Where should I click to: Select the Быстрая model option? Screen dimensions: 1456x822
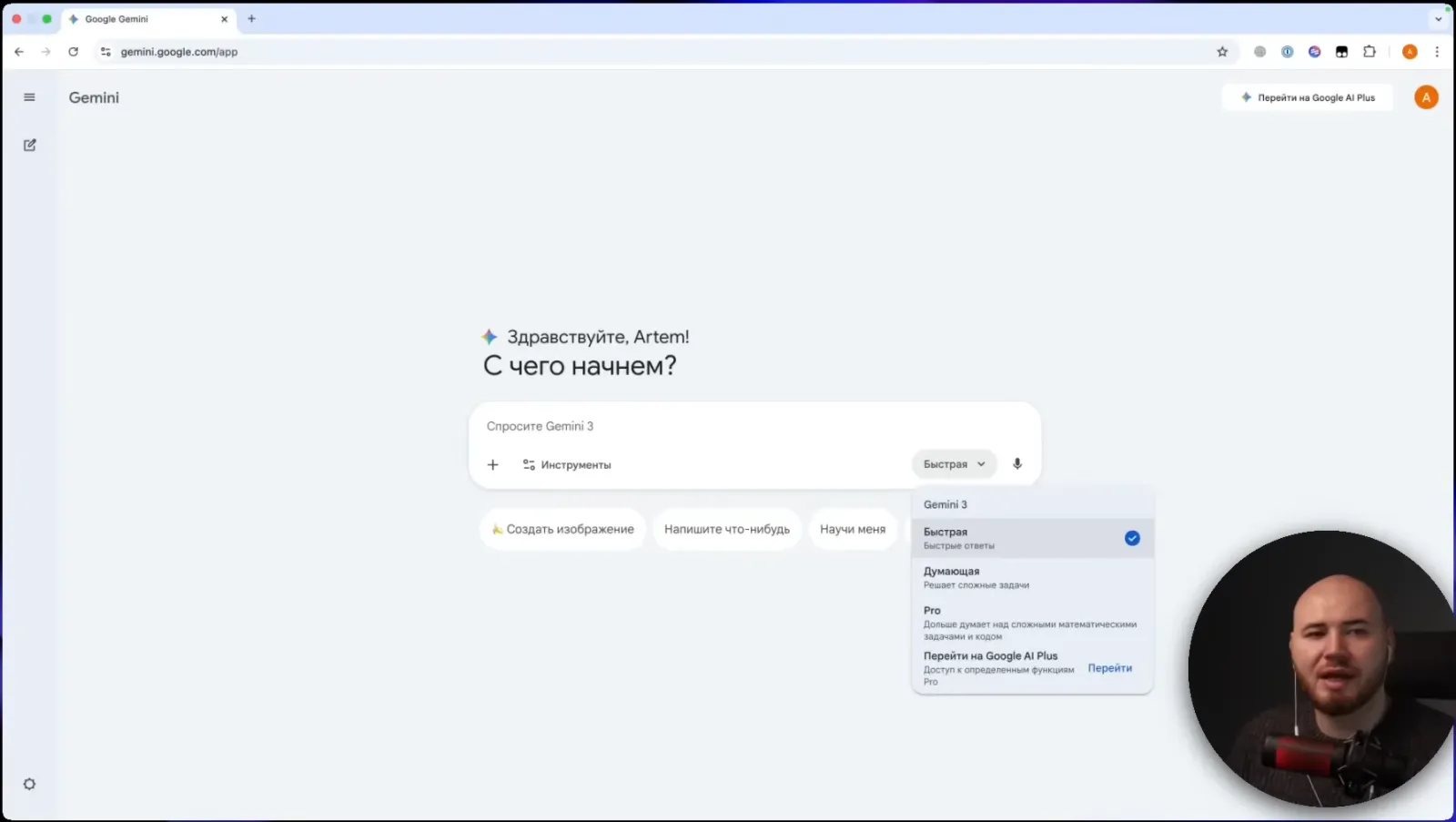1032,538
